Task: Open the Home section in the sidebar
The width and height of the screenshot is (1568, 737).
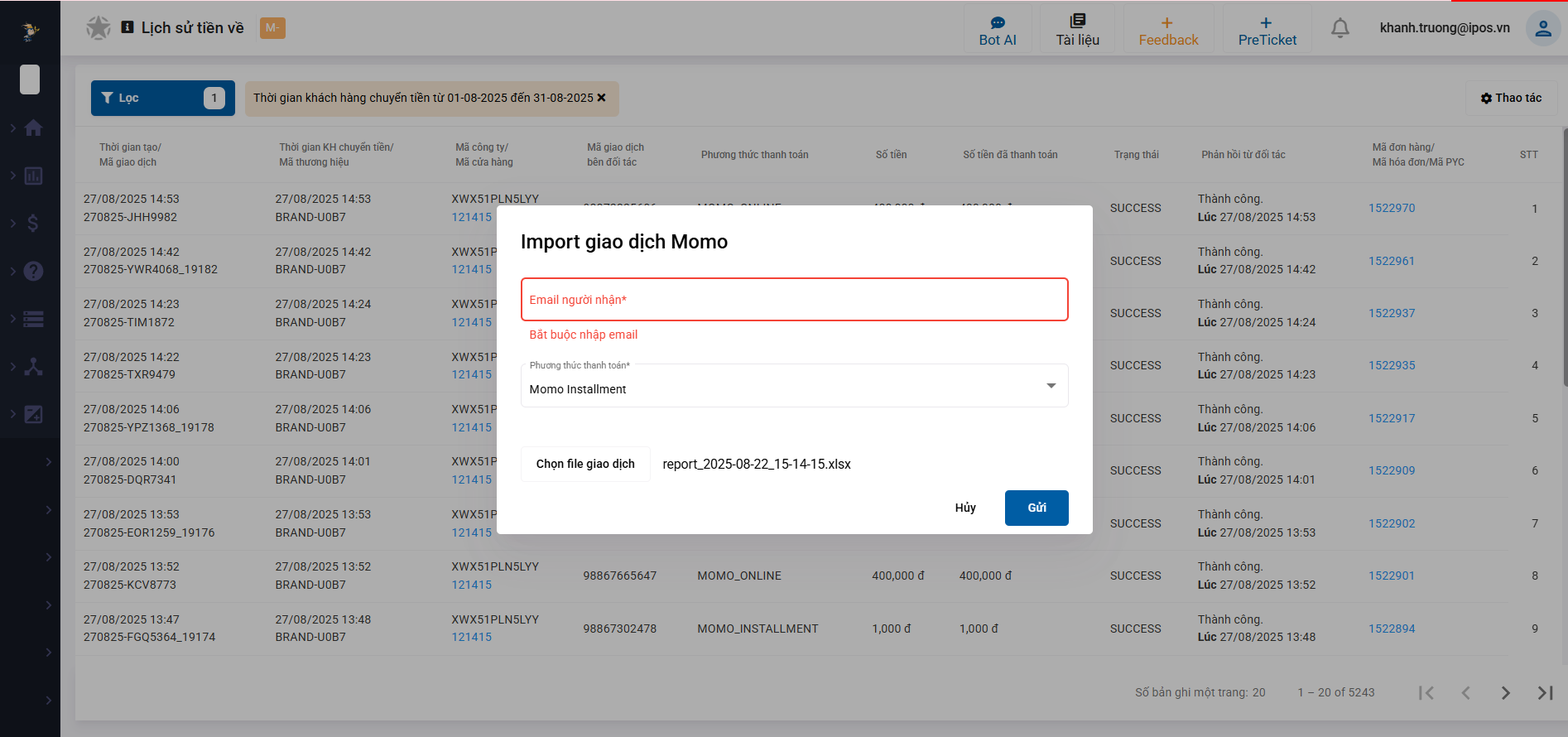Action: tap(33, 128)
